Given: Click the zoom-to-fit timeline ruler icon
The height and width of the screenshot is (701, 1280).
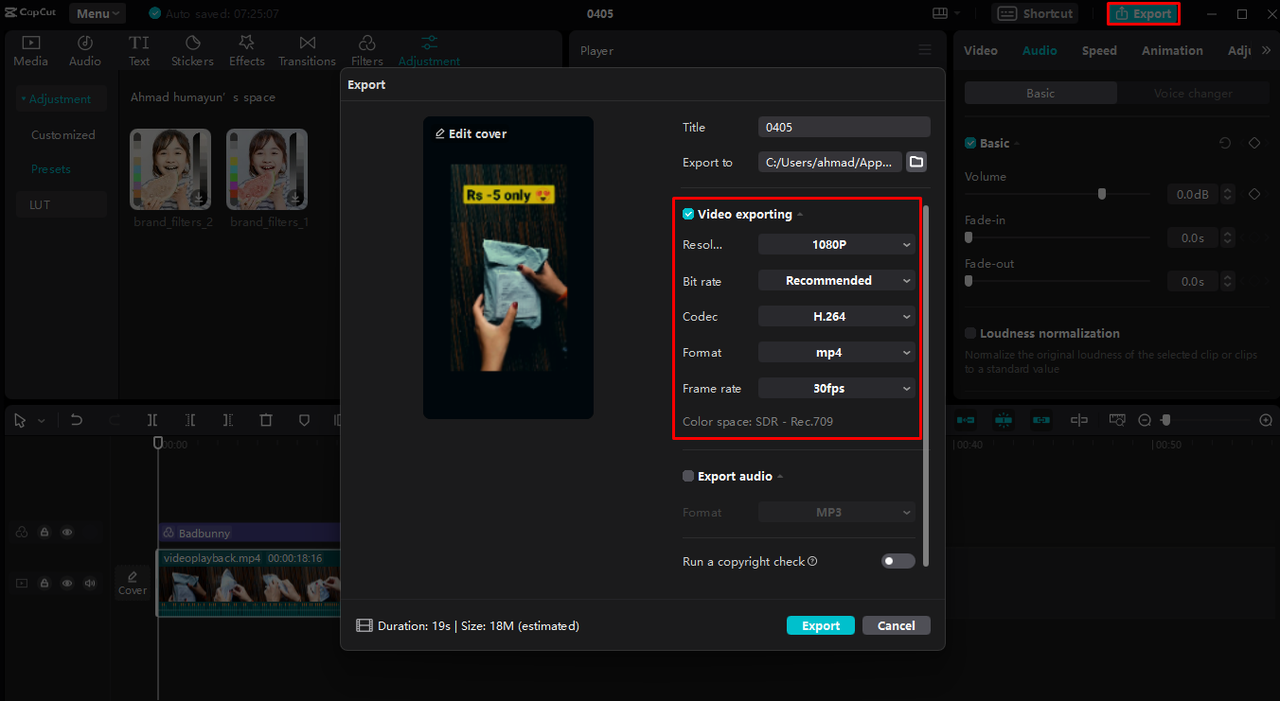Looking at the screenshot, I should pyautogui.click(x=1117, y=421).
